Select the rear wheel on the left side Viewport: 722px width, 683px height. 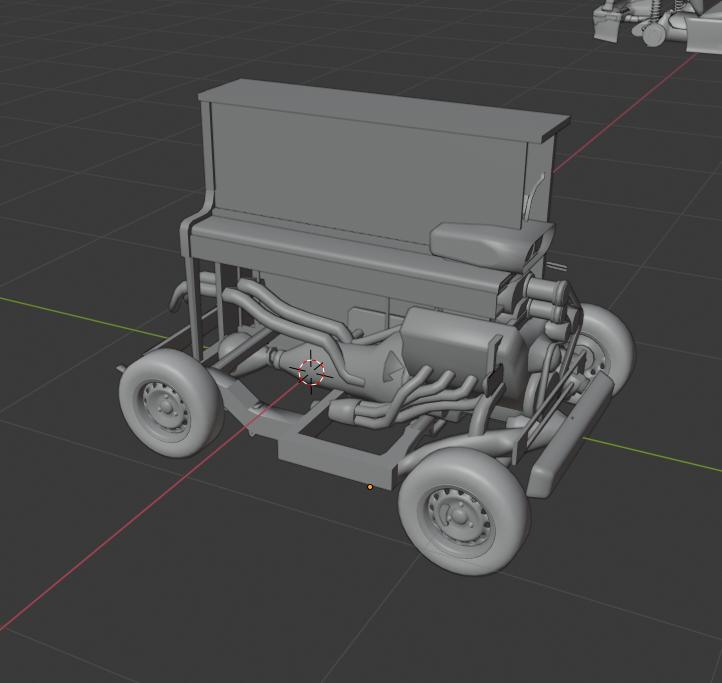coord(171,403)
